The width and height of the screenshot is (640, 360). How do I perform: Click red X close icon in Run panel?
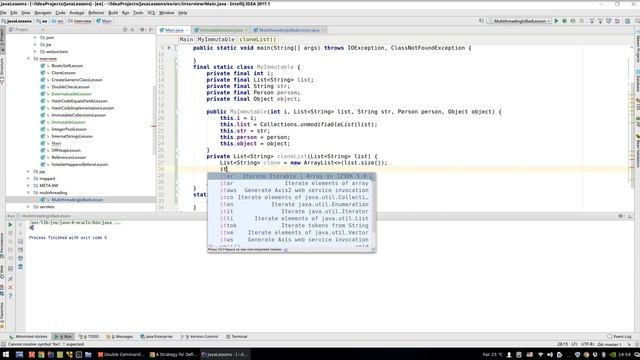tap(10, 287)
